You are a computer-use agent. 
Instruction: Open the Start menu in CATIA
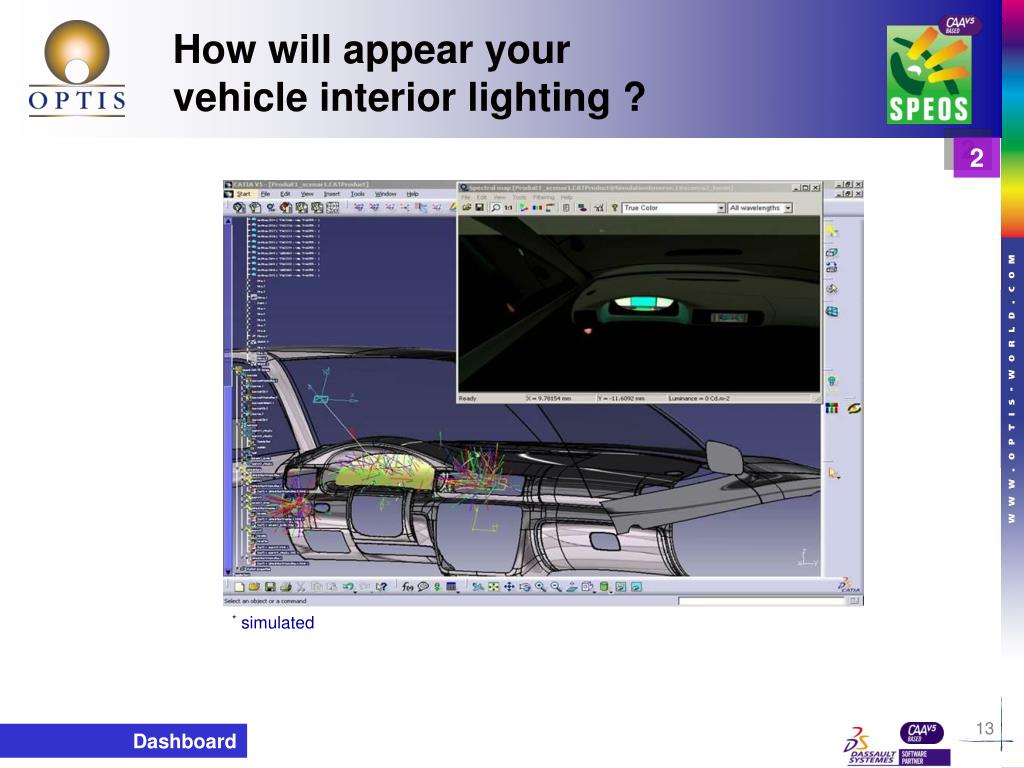243,194
